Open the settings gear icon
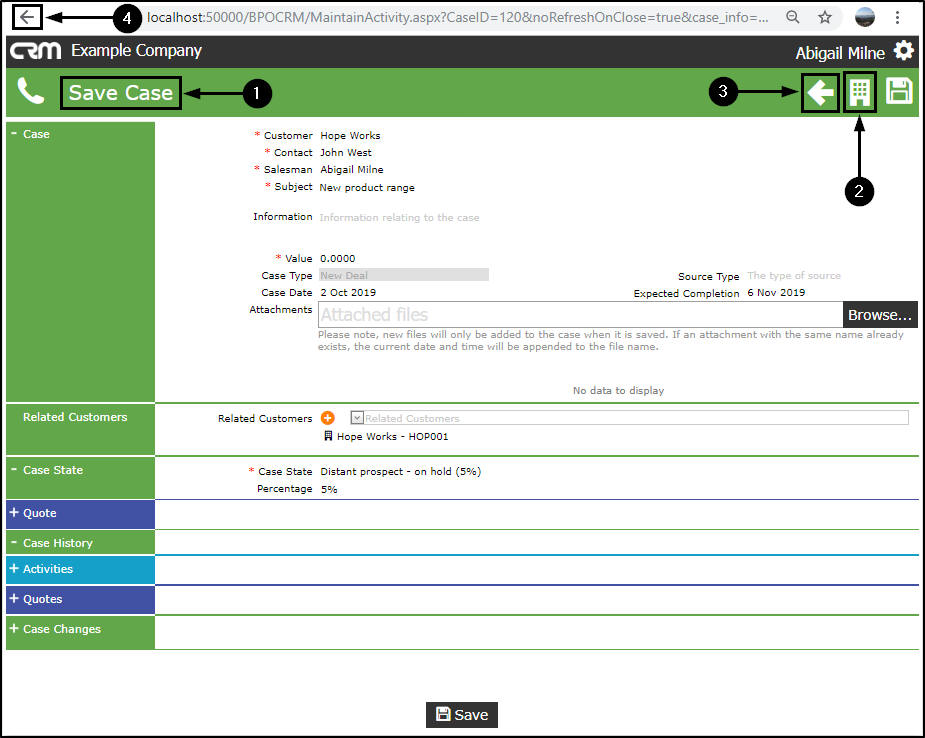Viewport: 925px width, 738px height. pos(904,51)
